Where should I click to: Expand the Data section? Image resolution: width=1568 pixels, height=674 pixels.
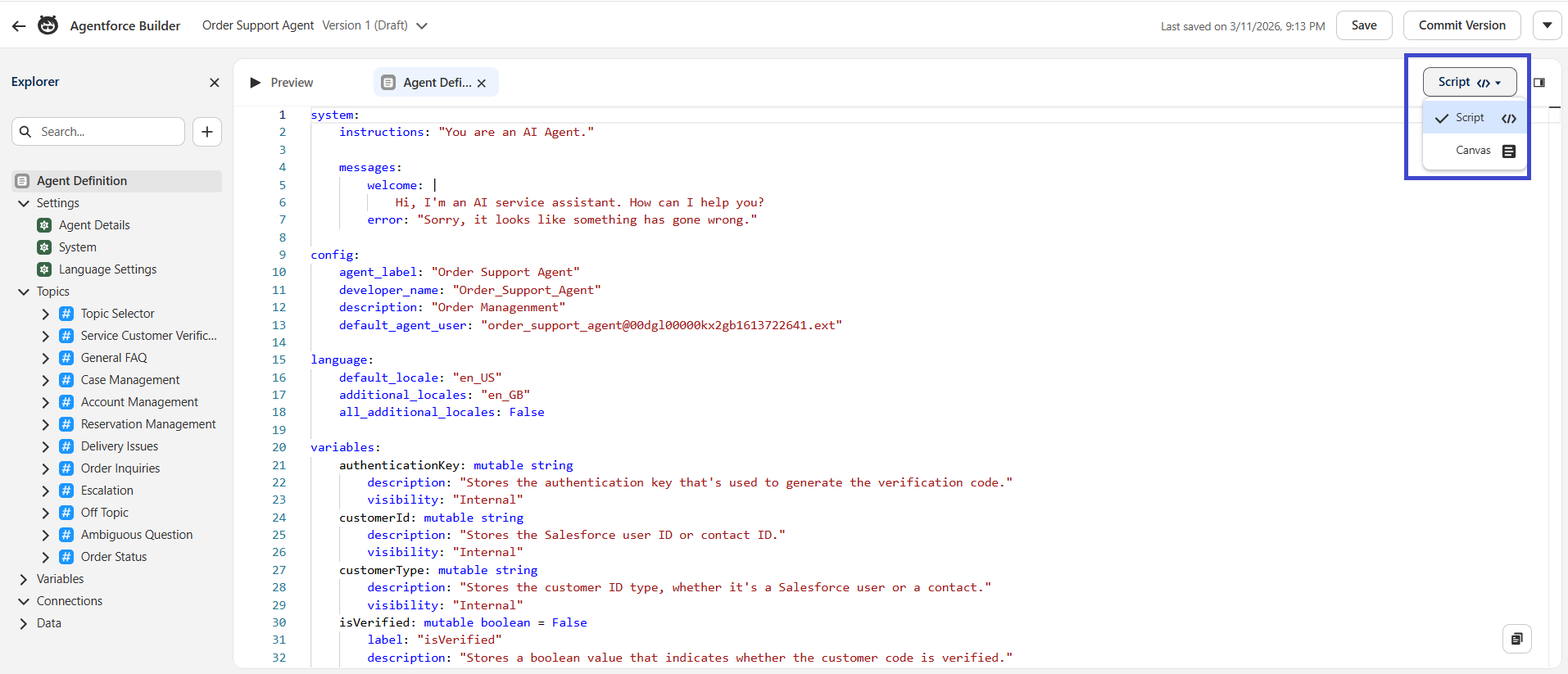pyautogui.click(x=24, y=623)
